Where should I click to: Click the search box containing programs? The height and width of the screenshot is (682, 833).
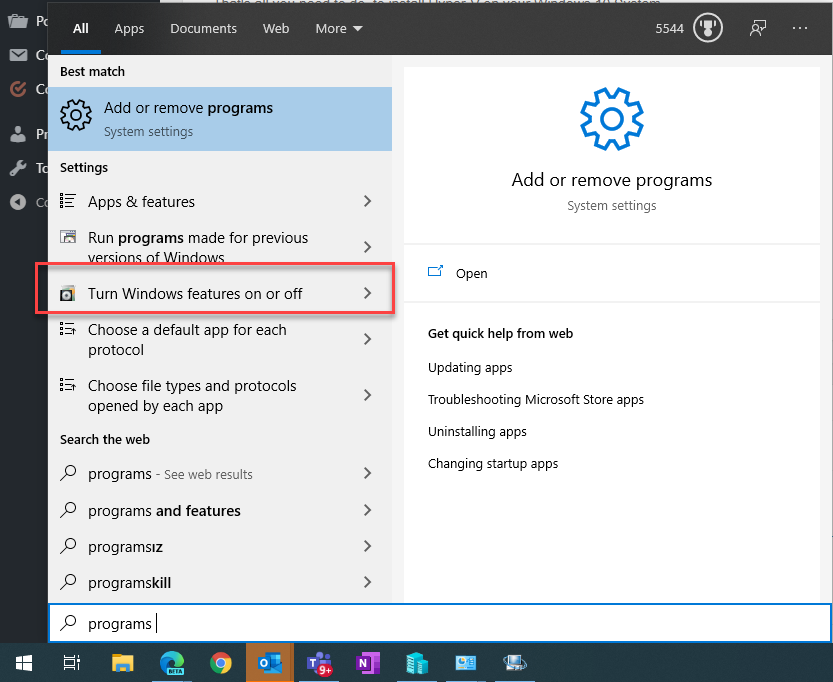click(x=440, y=623)
